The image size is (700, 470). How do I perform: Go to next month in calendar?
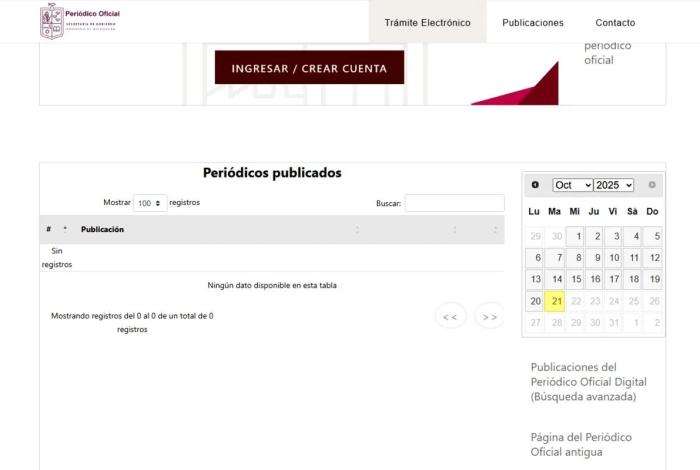pos(652,185)
